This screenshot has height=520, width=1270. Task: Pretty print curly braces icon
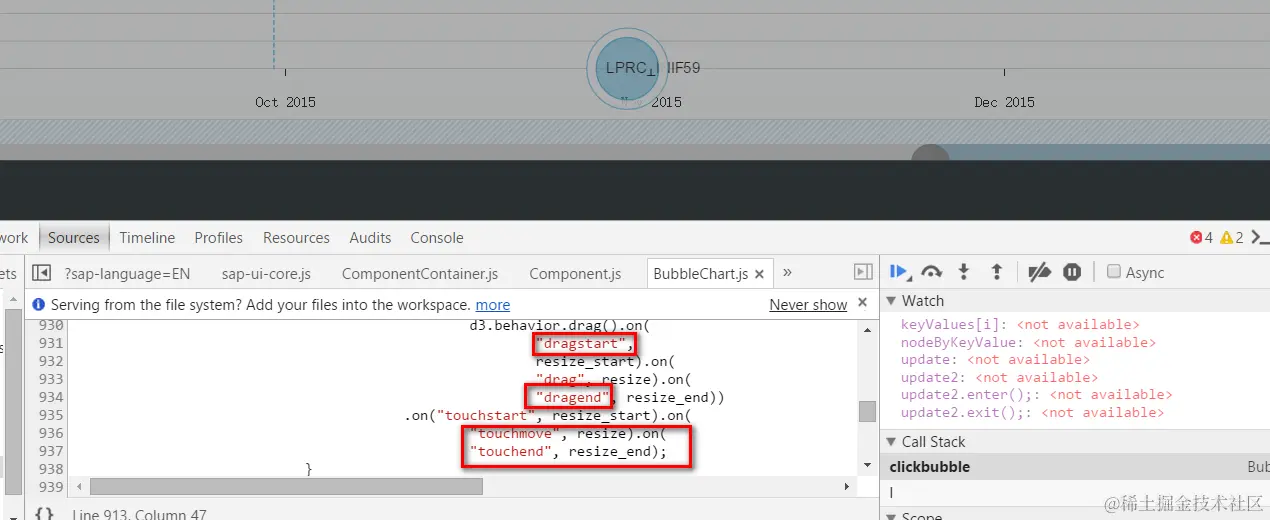click(43, 514)
